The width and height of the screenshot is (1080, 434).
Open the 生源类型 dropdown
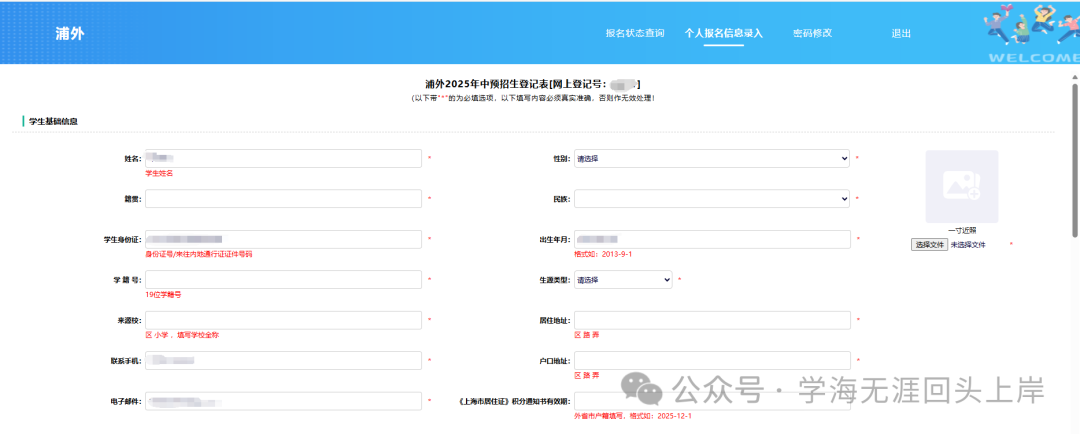[x=623, y=280]
